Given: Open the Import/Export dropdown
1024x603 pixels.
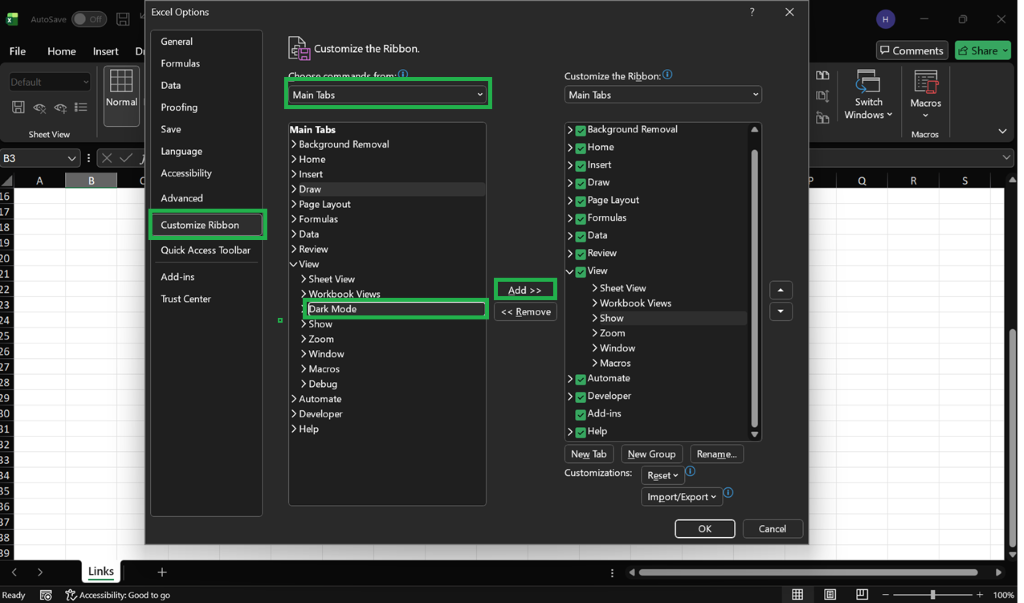Looking at the screenshot, I should [x=681, y=497].
